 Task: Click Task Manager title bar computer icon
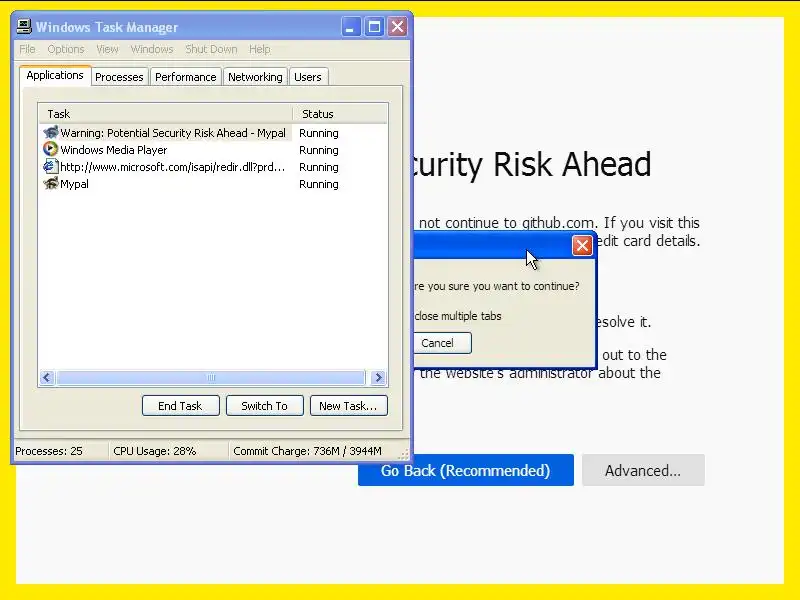(23, 27)
